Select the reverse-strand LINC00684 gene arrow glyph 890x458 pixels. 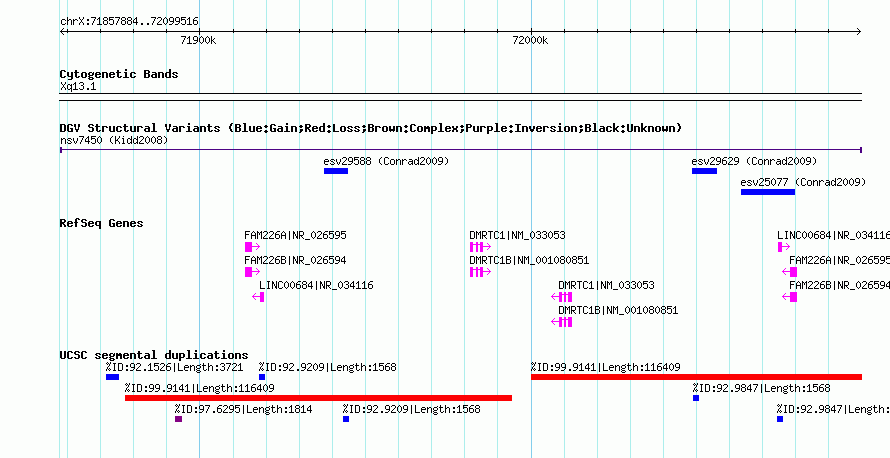(258, 297)
